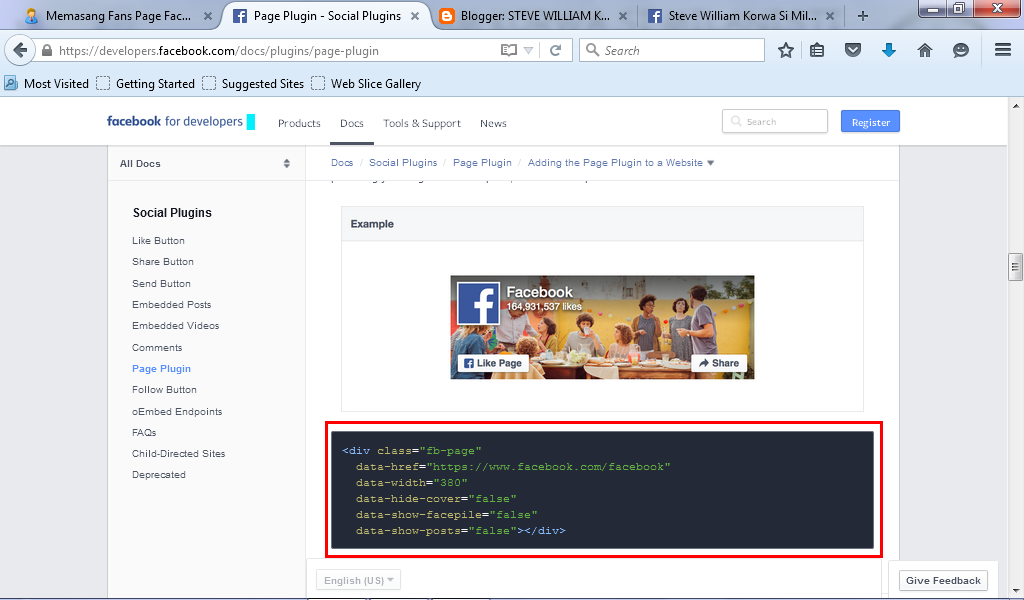Screen dimensions: 1024x600
Task: Click the padlock site security icon
Action: pyautogui.click(x=47, y=50)
